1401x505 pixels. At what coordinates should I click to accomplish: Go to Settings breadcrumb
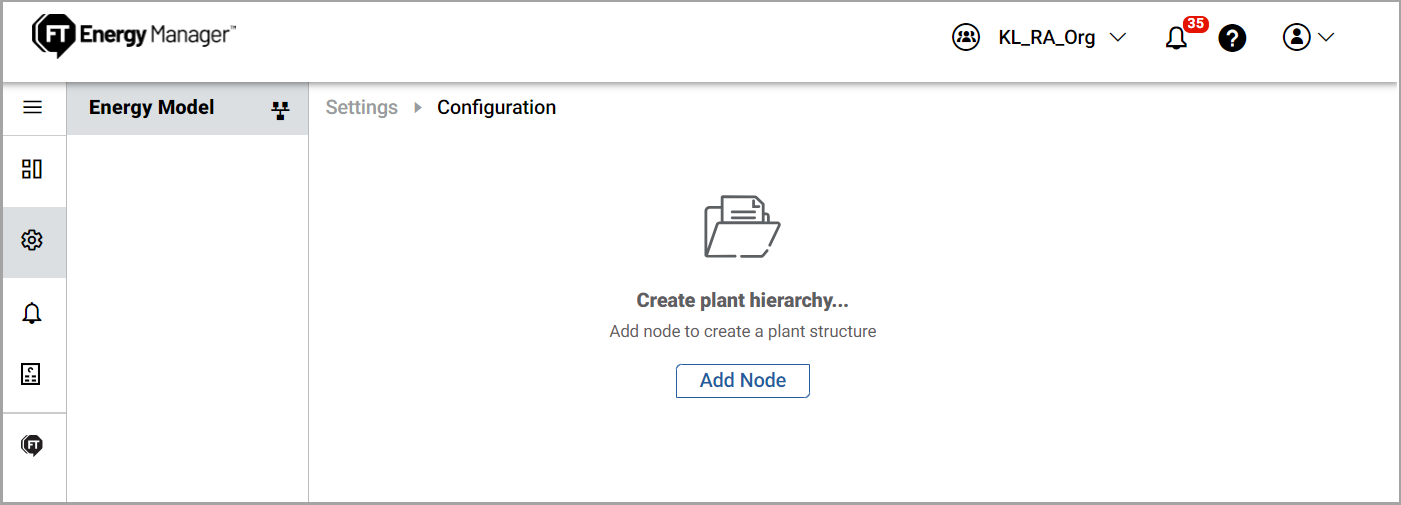coord(362,107)
